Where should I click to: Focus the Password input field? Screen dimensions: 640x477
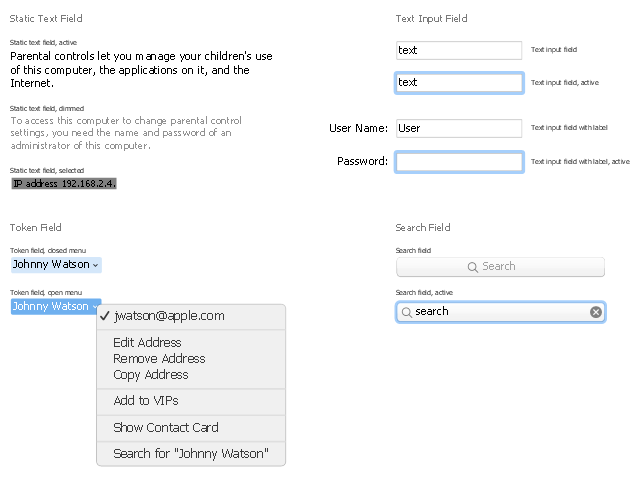coord(459,161)
